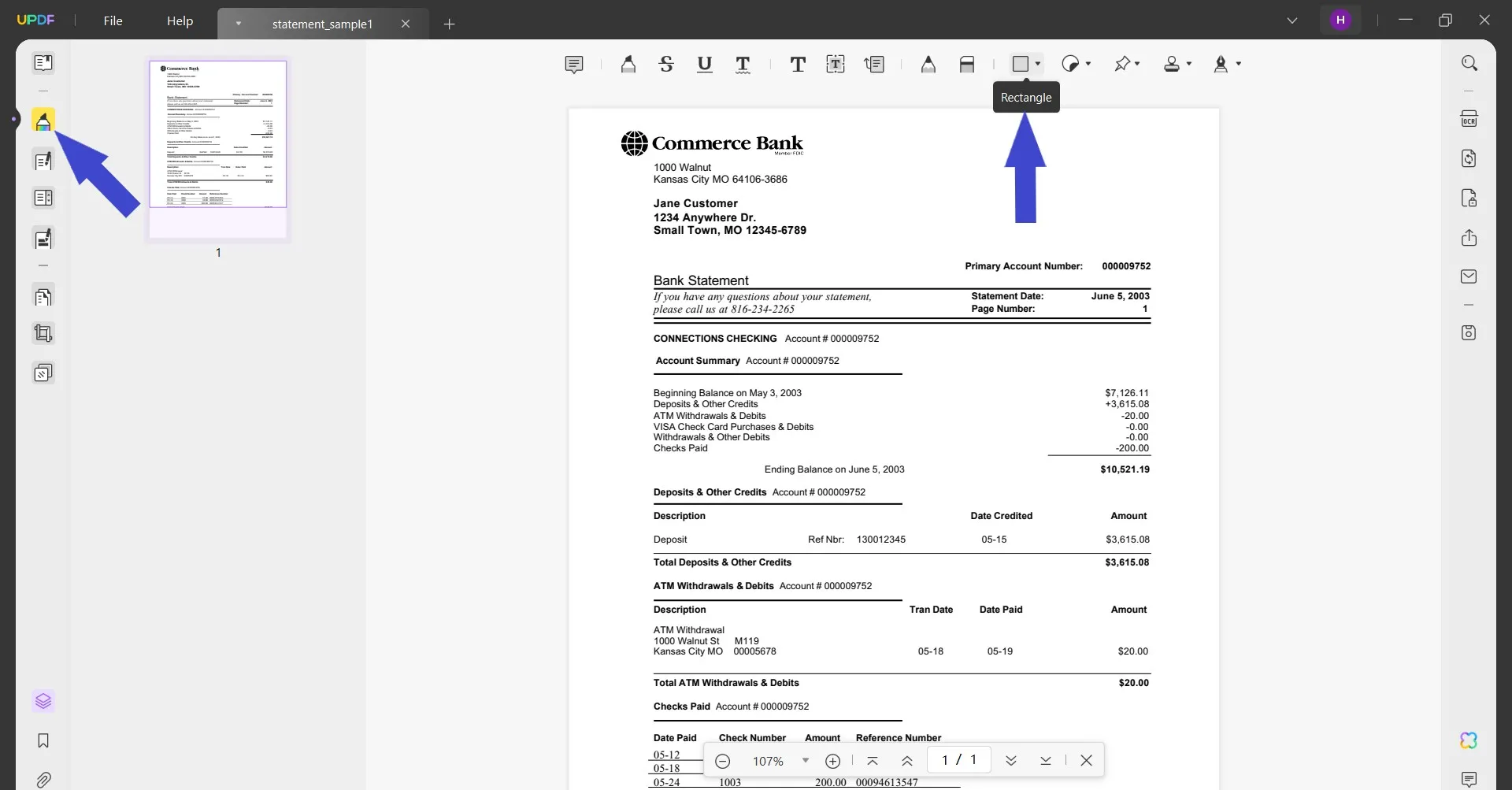This screenshot has height=790, width=1512.
Task: Select the Comment highlighter mode icon
Action: pos(43,121)
